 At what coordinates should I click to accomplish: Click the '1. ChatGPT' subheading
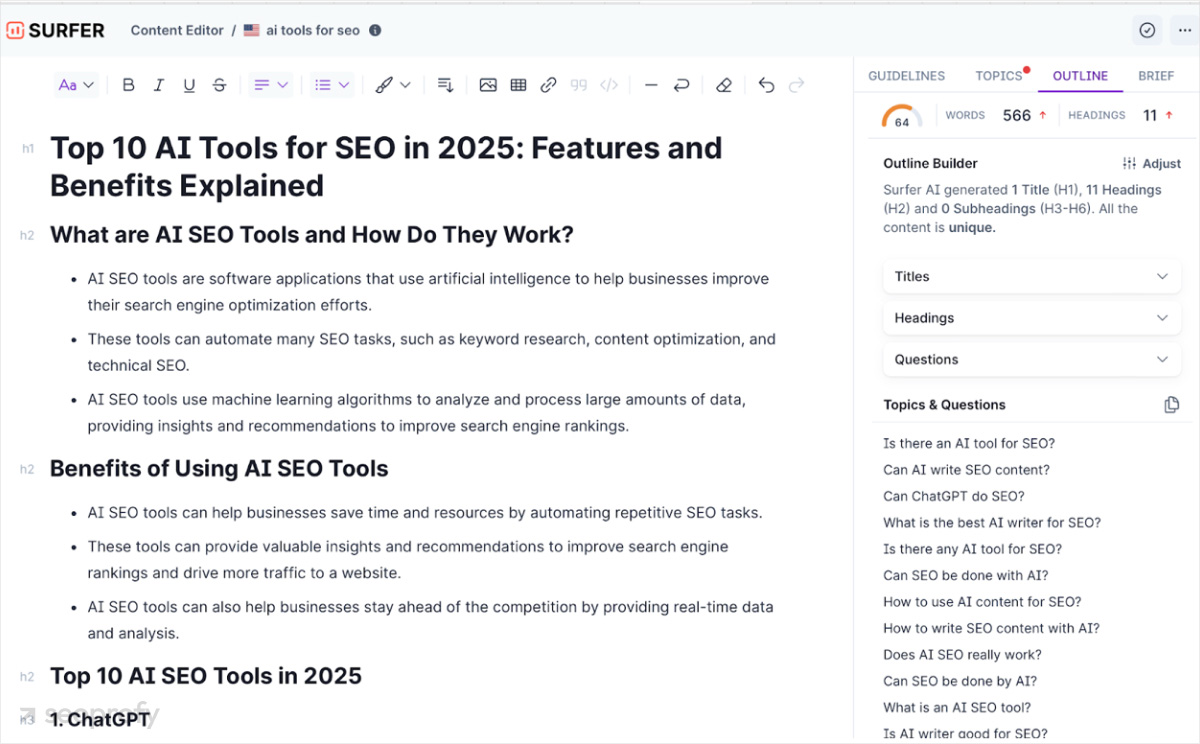(100, 718)
